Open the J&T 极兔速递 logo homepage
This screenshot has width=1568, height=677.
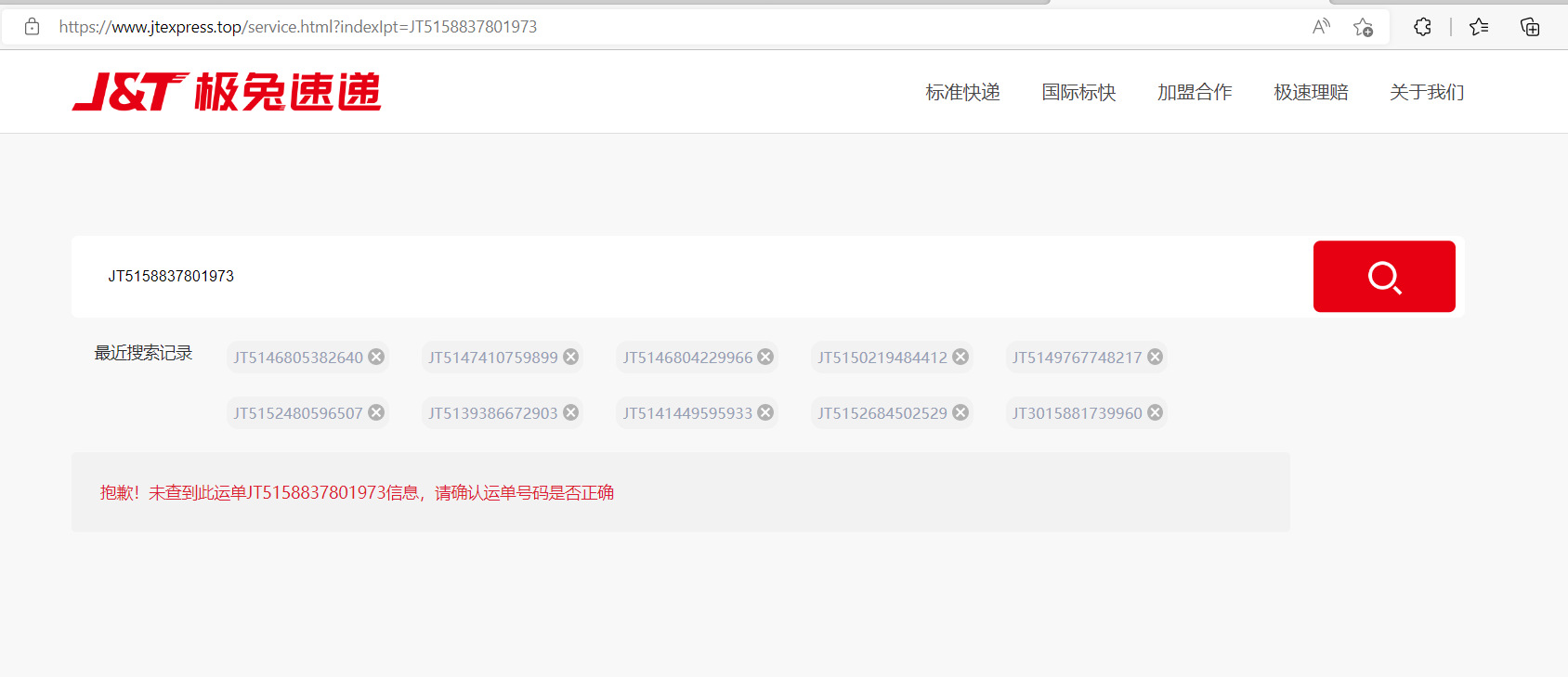pos(227,92)
